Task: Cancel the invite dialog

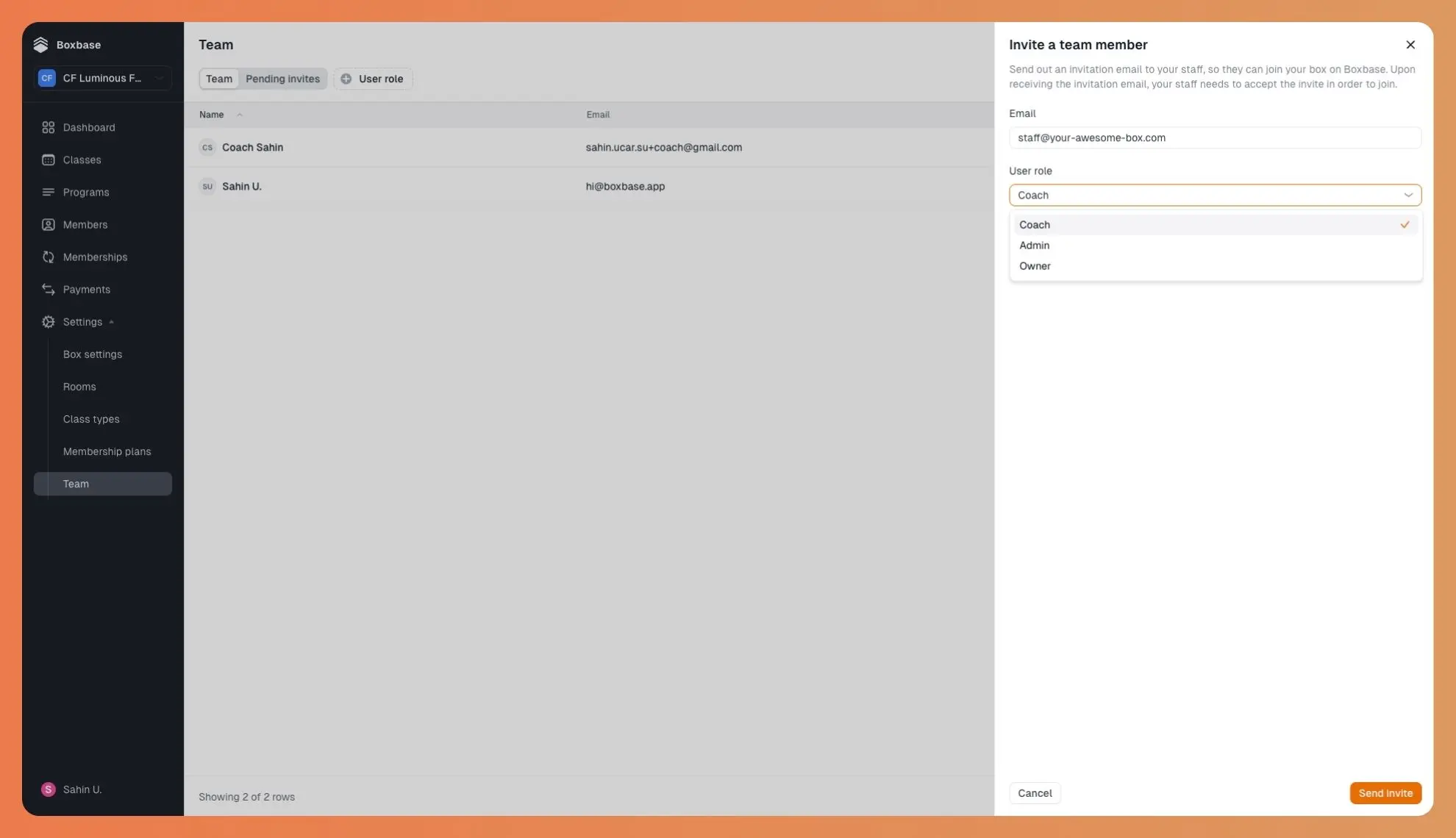Action: pyautogui.click(x=1034, y=793)
